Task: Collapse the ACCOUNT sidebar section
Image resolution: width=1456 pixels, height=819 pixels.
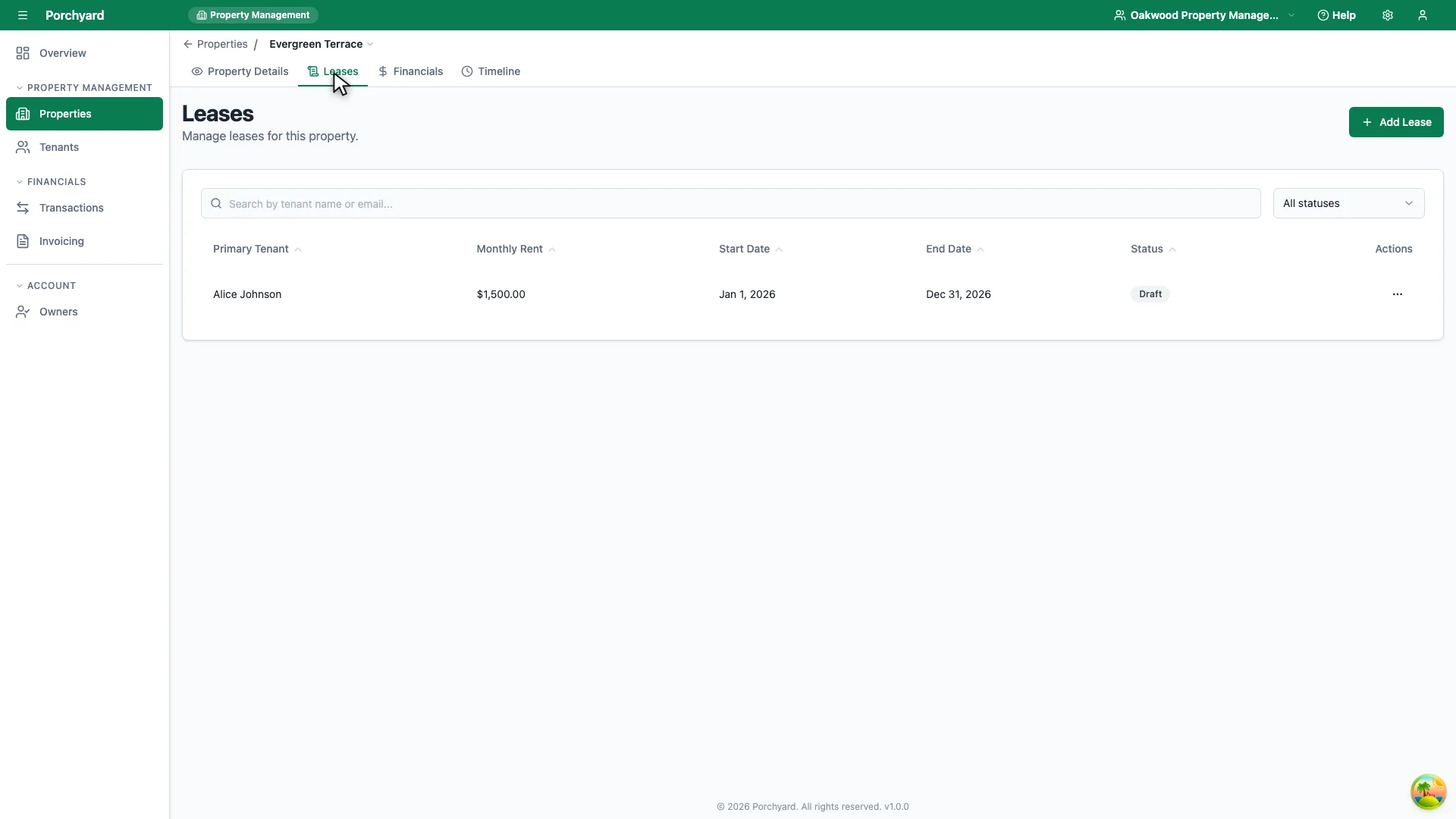Action: coord(45,286)
